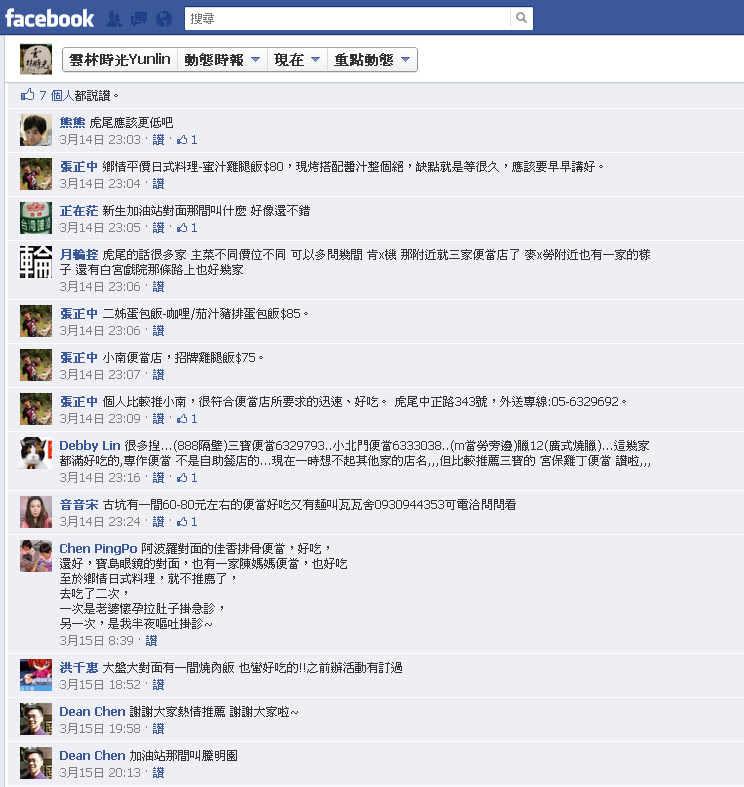Expand the 現在 dropdown
744x787 pixels.
[x=298, y=60]
